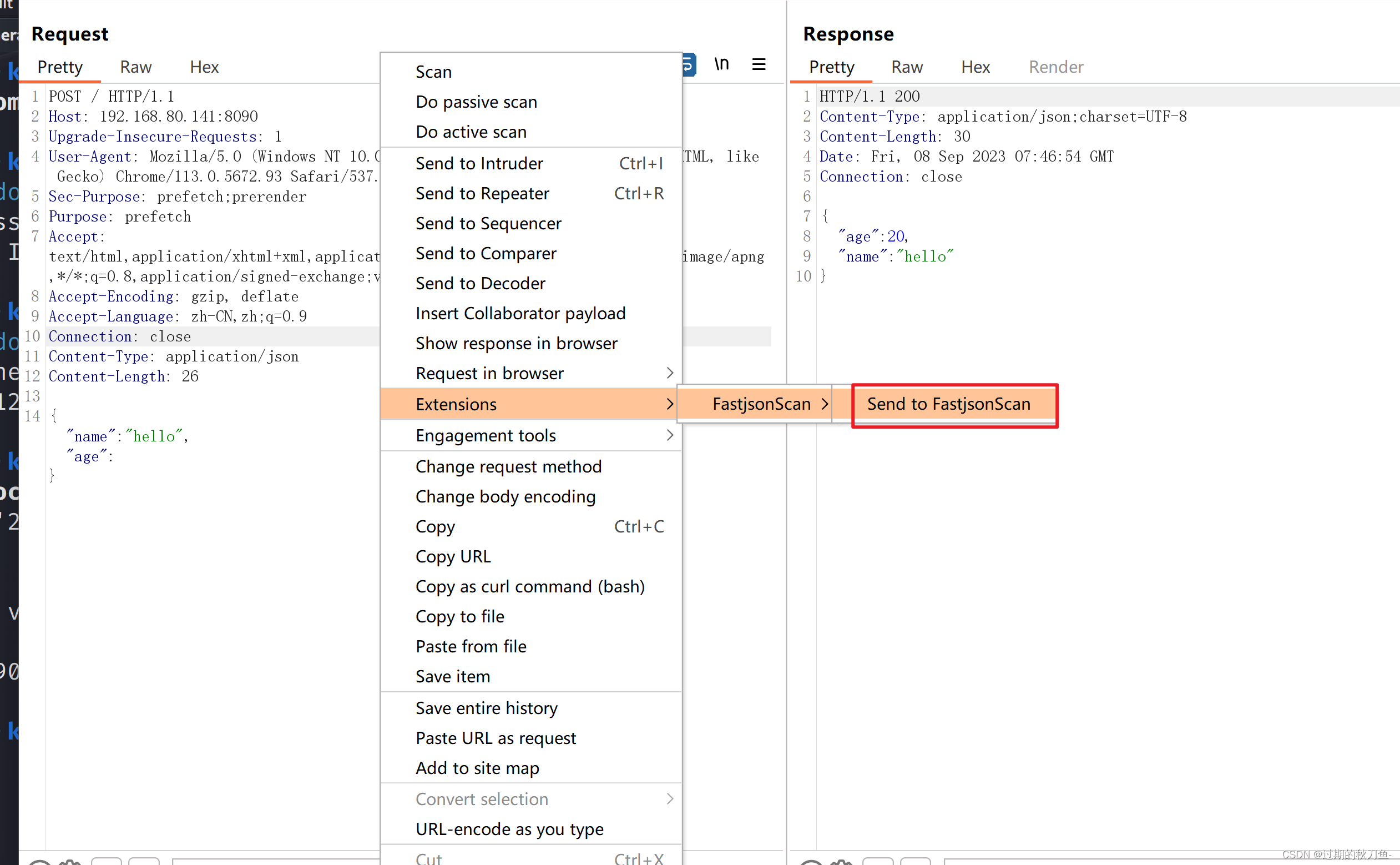
Task: Select Save entire history
Action: [x=531, y=708]
